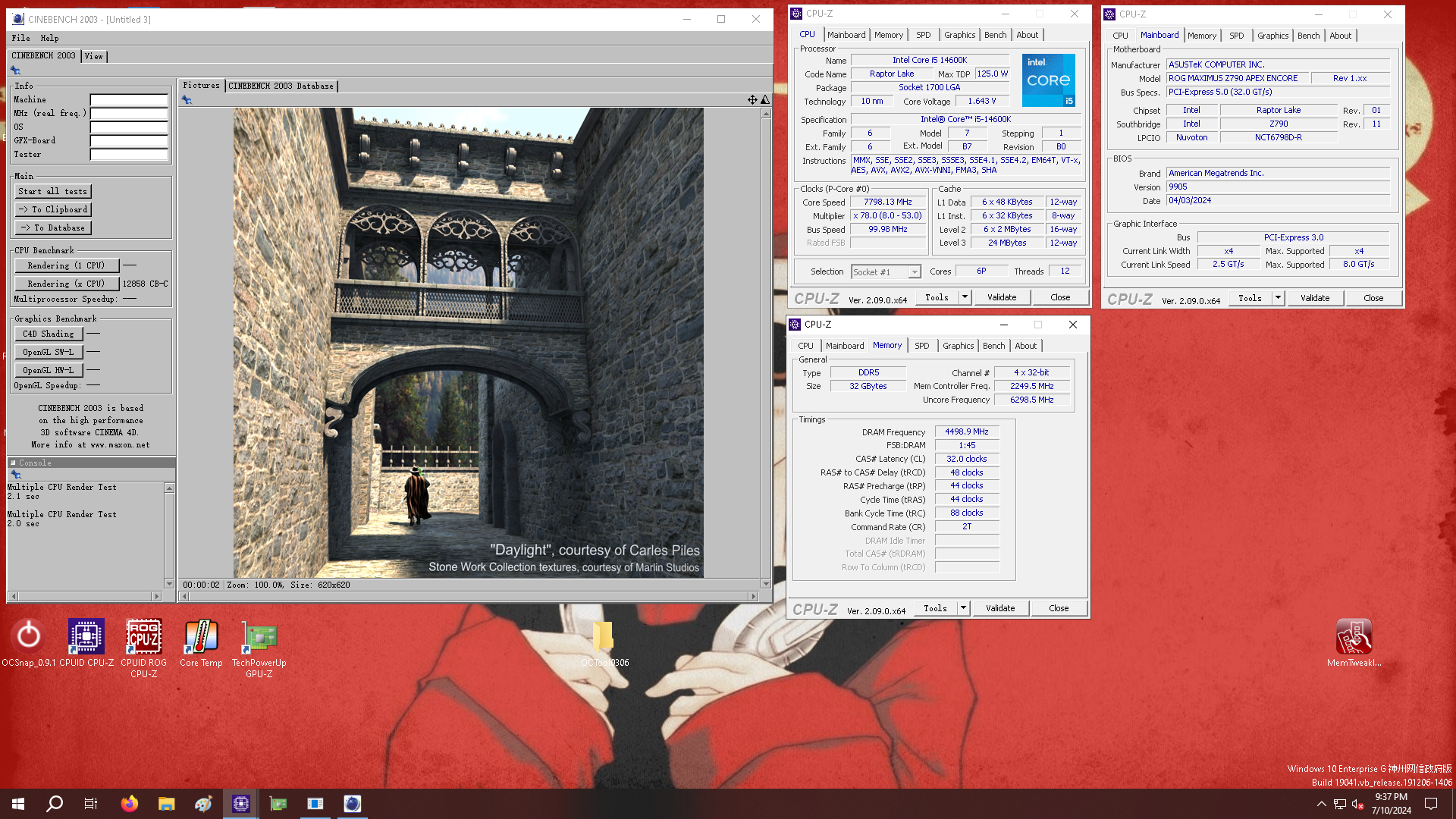Click the Windows Start button
Image resolution: width=1456 pixels, height=819 pixels.
[18, 804]
